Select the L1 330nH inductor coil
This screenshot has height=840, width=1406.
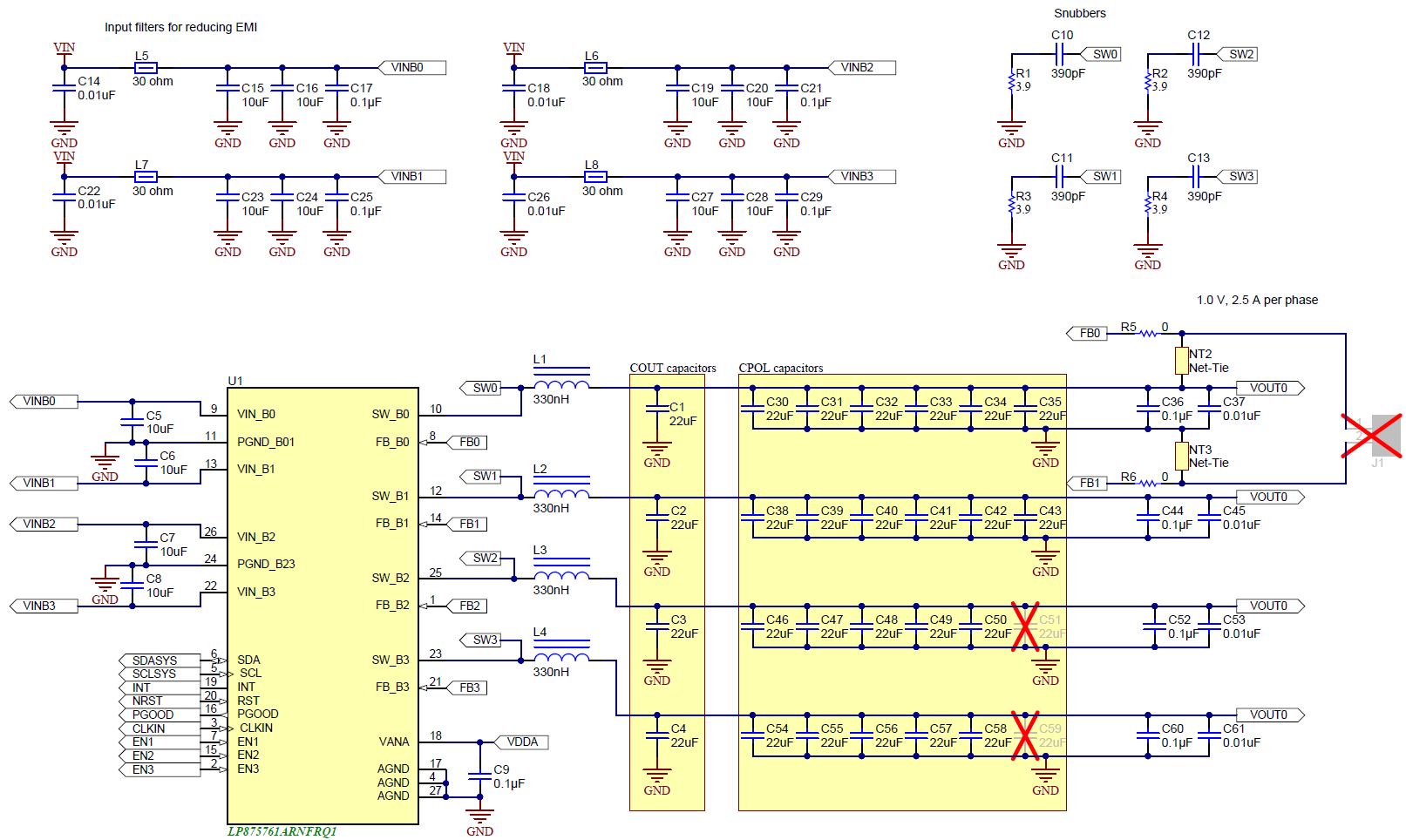561,379
